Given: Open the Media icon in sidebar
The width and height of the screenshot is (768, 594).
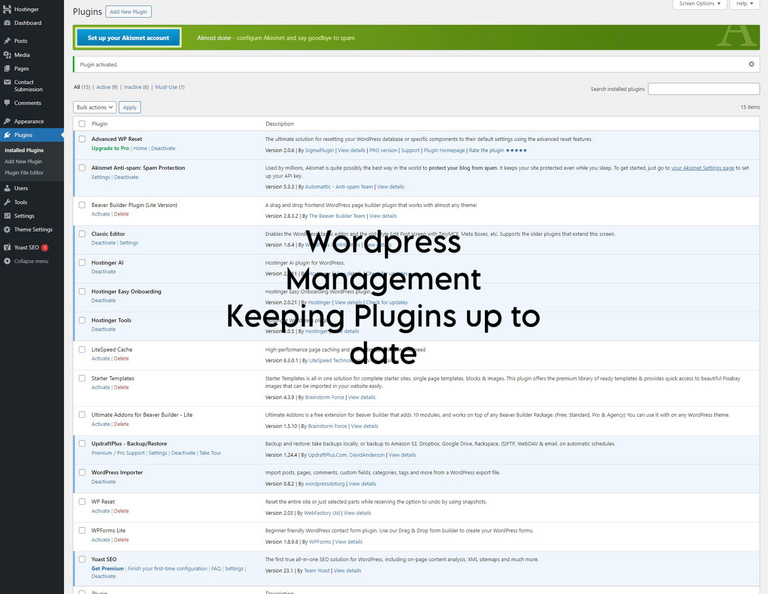Looking at the screenshot, I should tap(7, 55).
